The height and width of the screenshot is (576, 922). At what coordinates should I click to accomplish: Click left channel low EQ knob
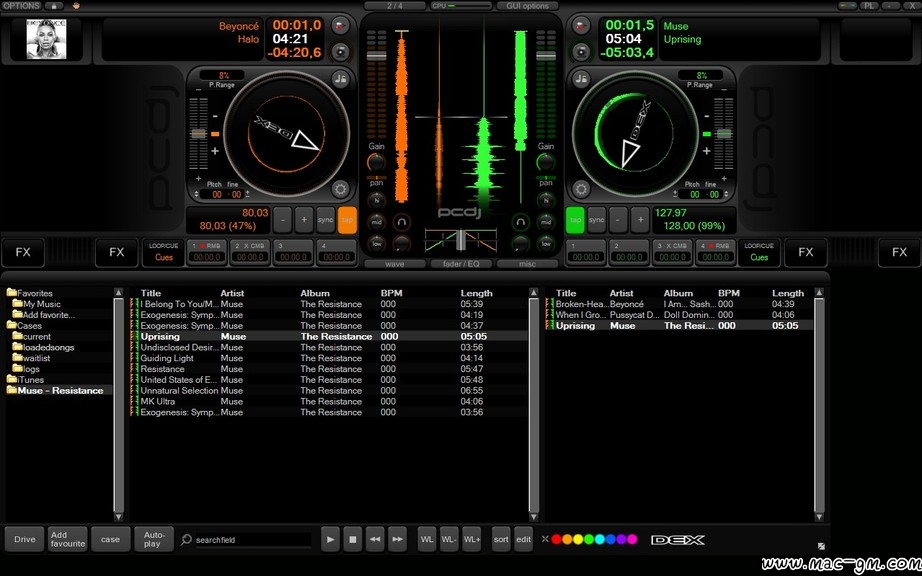376,243
